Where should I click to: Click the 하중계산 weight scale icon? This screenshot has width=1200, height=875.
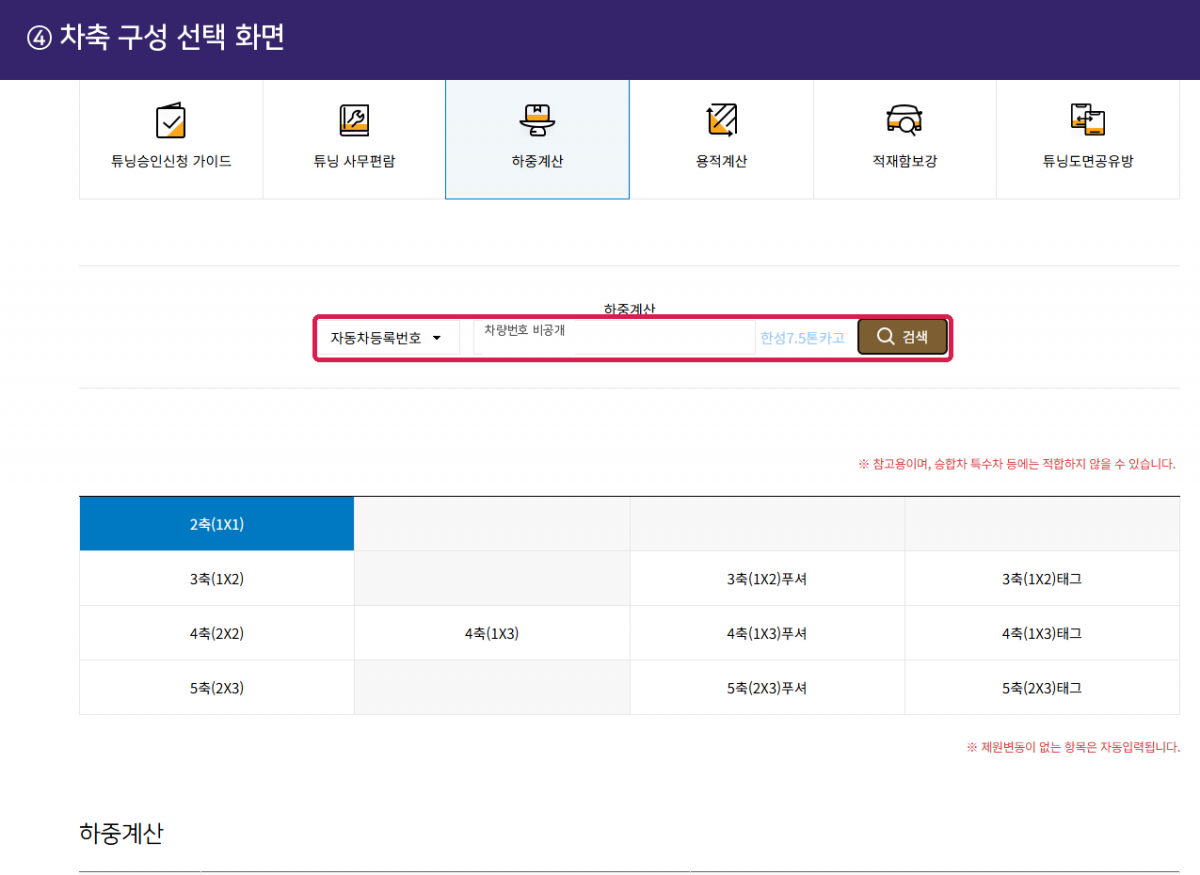click(537, 121)
